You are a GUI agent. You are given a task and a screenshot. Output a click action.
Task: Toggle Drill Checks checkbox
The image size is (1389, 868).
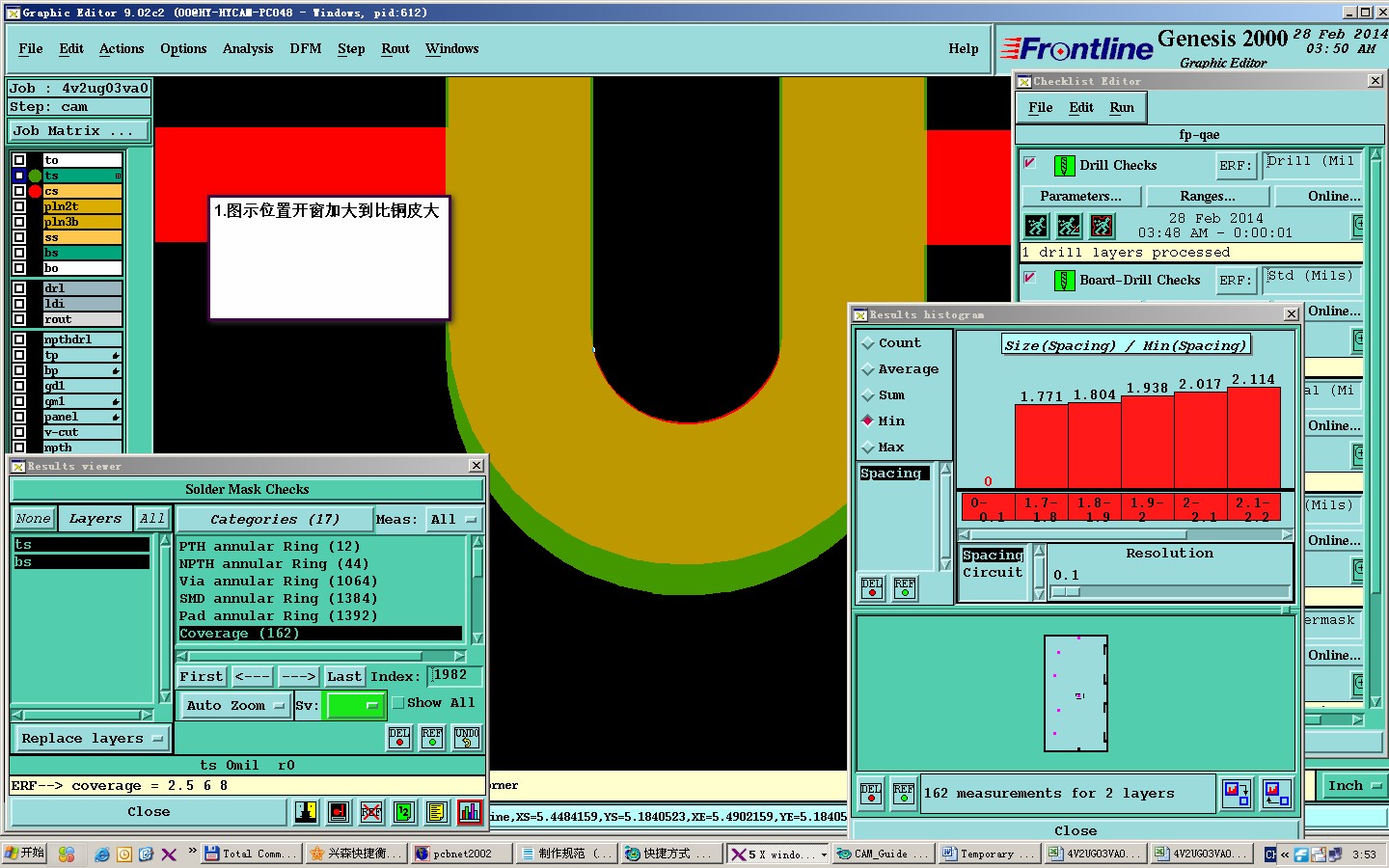(1030, 163)
